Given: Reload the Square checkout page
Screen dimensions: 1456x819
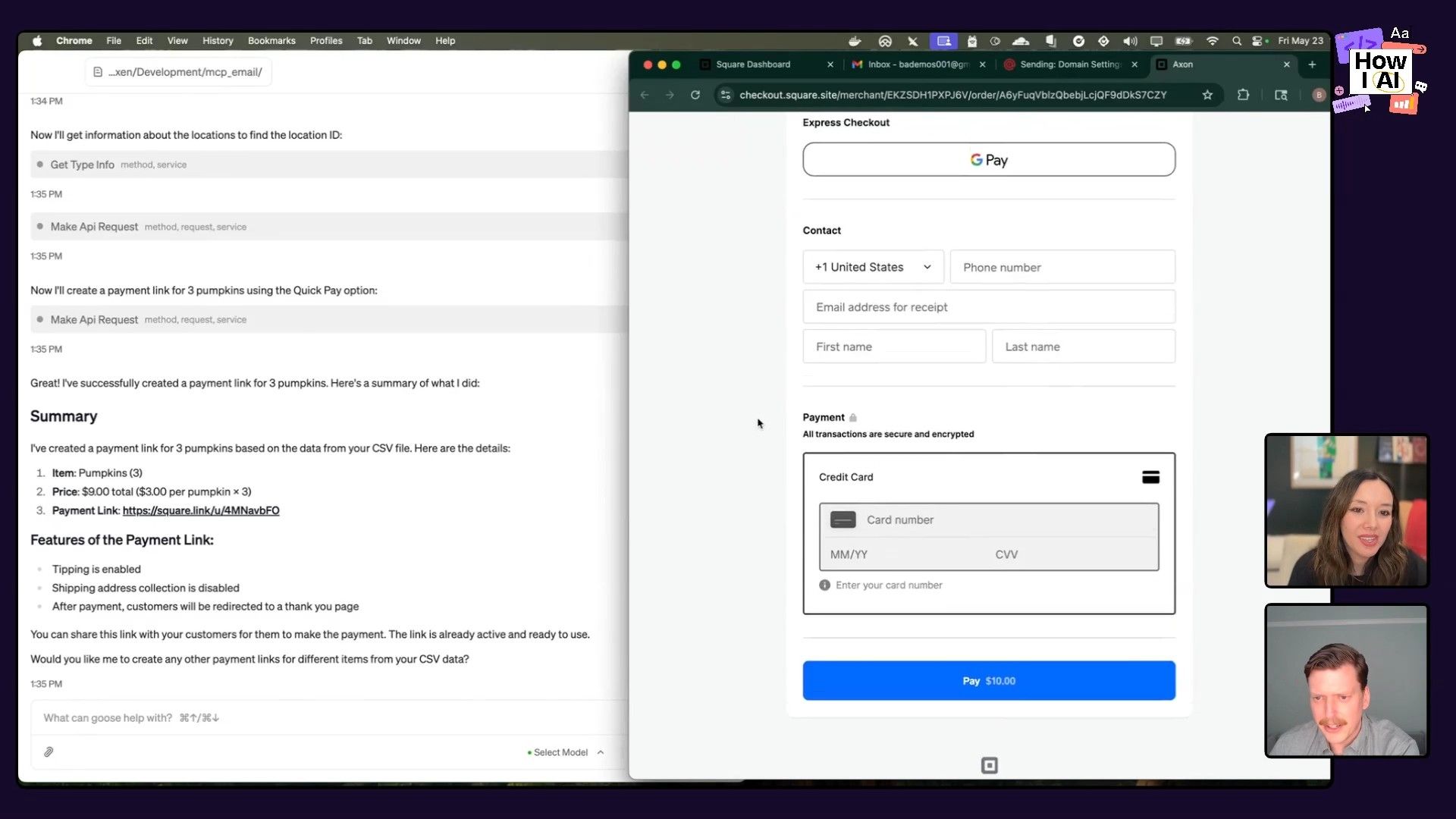Looking at the screenshot, I should point(695,95).
